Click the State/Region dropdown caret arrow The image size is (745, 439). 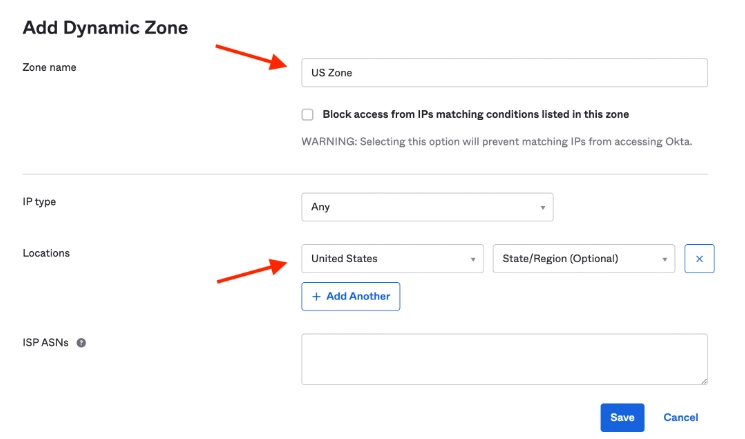(665, 259)
